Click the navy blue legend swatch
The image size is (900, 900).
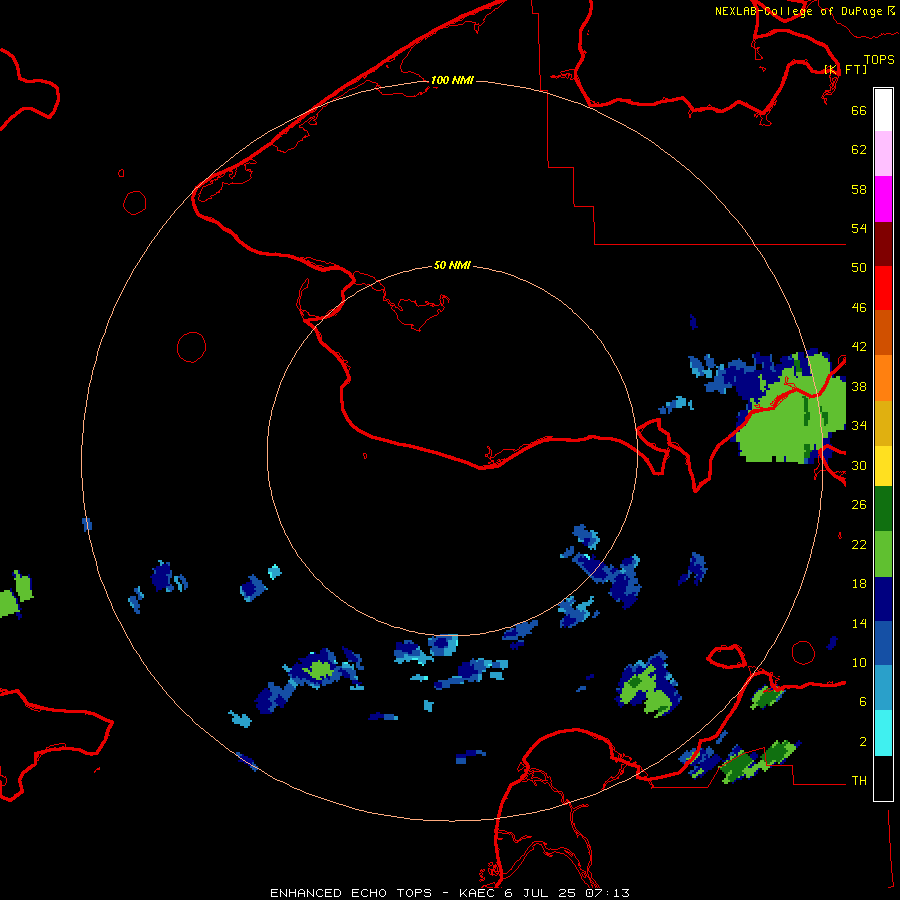[883, 599]
